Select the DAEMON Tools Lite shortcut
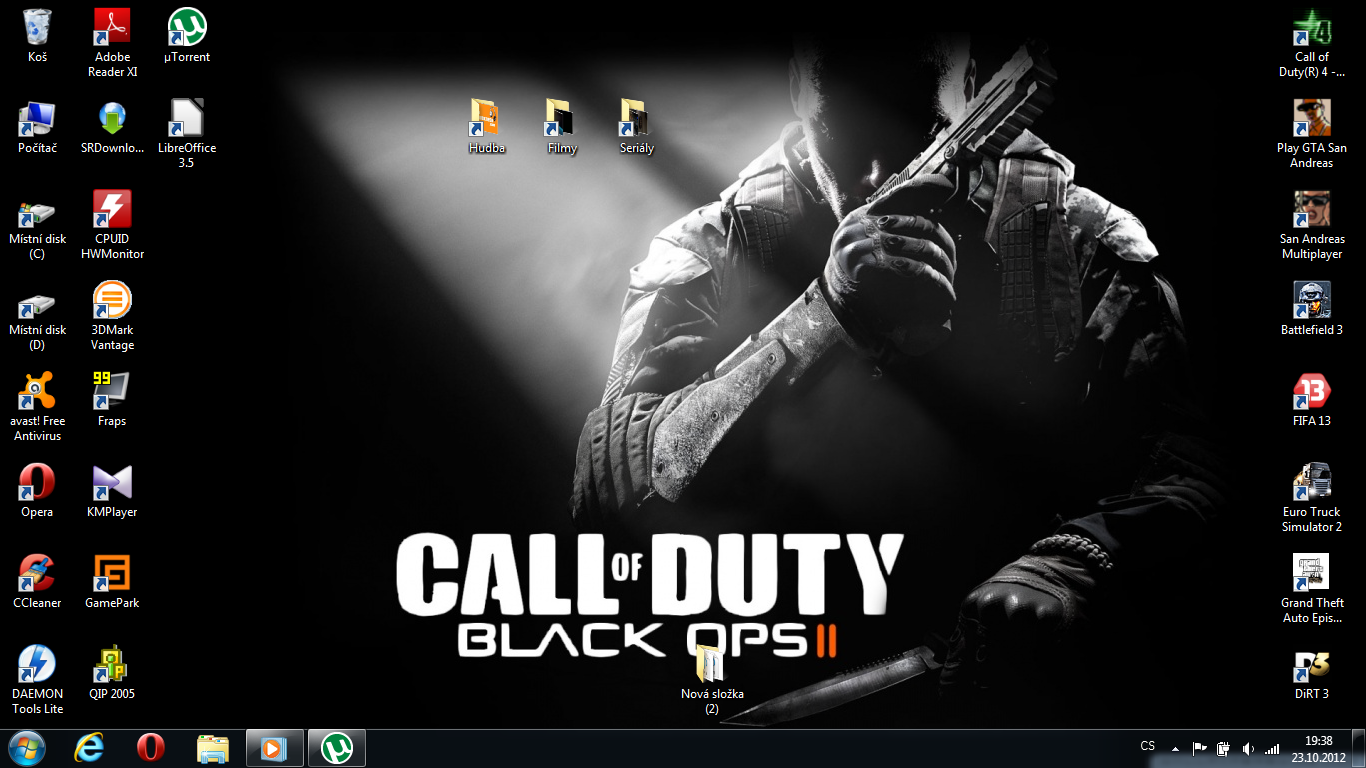This screenshot has height=768, width=1366. tap(37, 680)
